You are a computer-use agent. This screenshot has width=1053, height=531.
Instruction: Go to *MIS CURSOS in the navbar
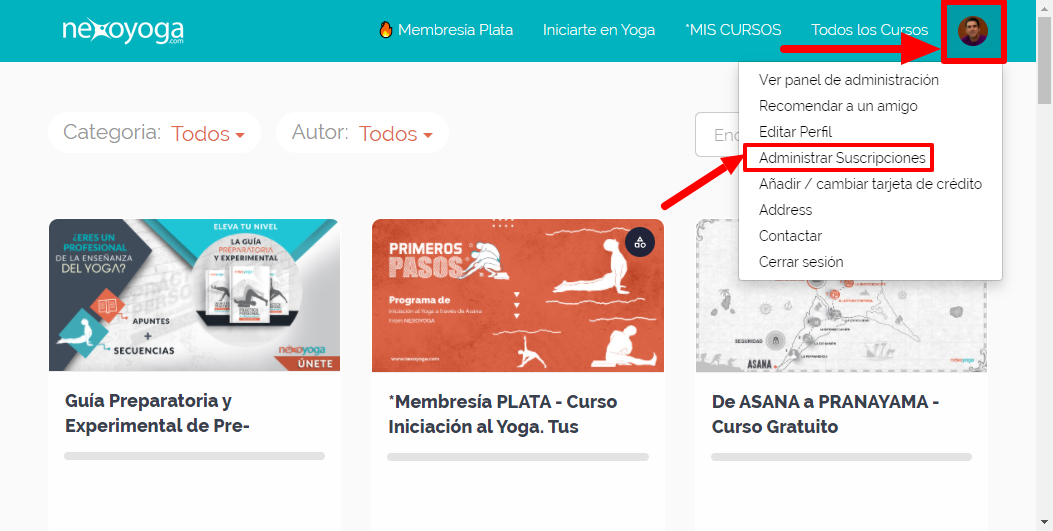tap(733, 30)
